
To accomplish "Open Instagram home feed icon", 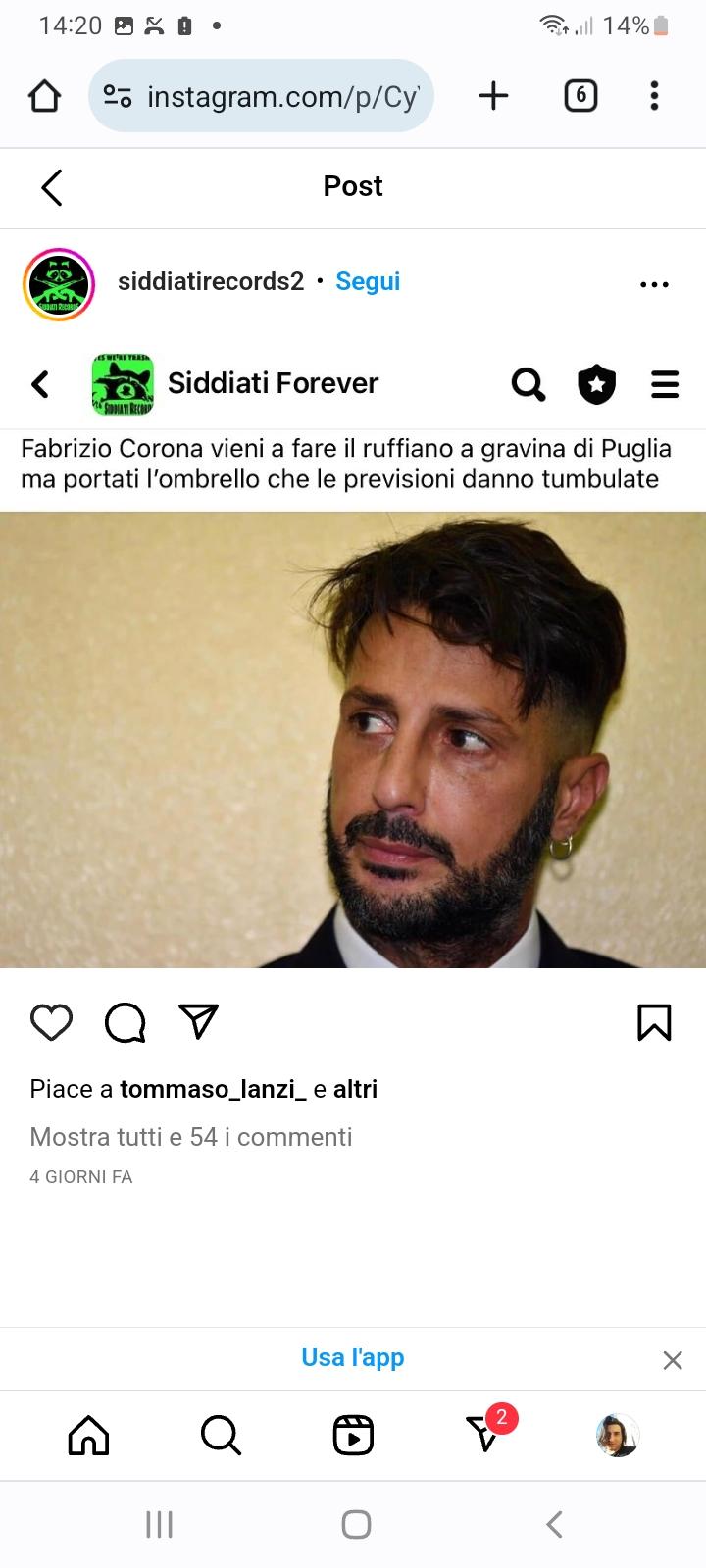I will point(88,1436).
